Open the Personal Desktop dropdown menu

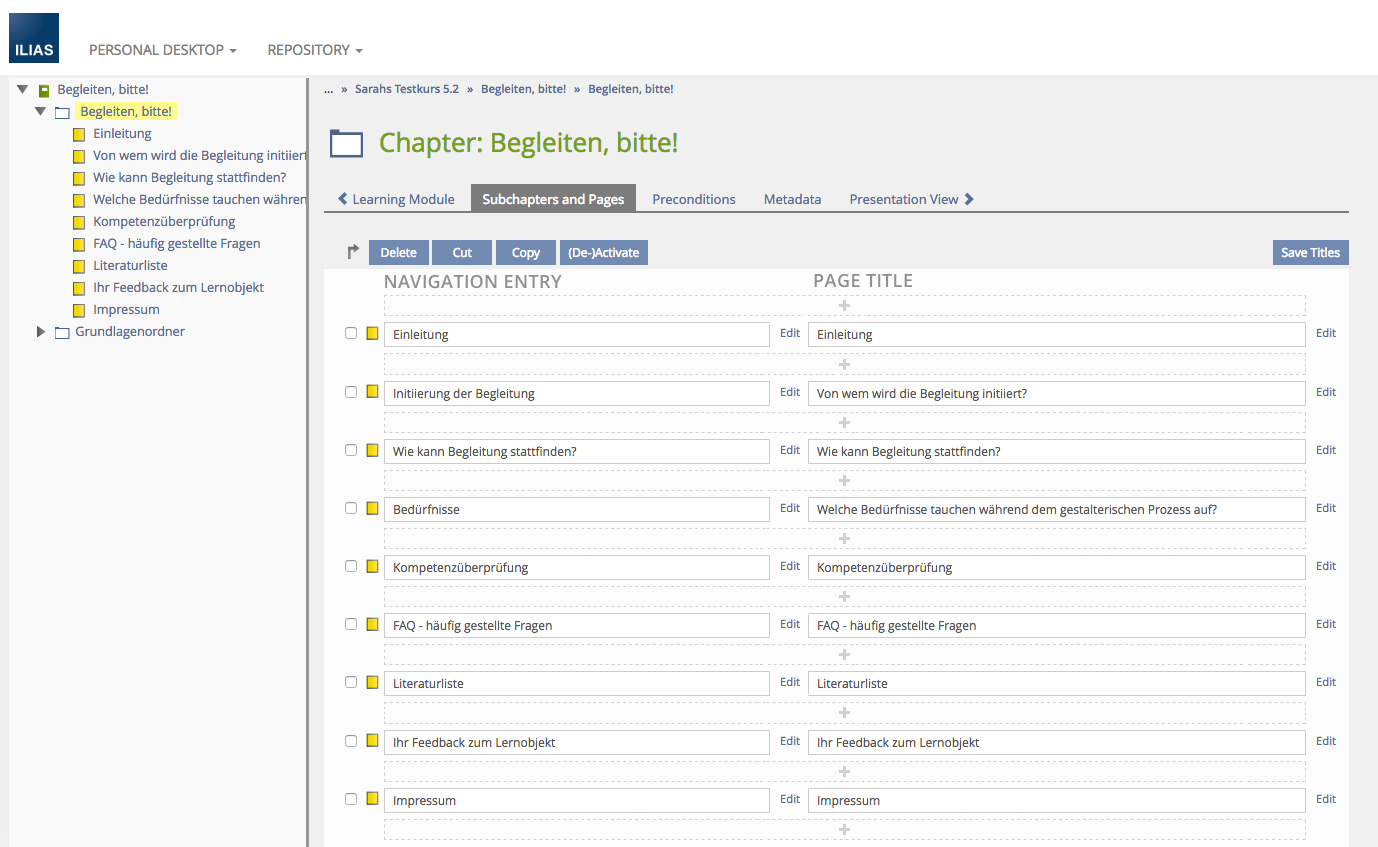[162, 50]
